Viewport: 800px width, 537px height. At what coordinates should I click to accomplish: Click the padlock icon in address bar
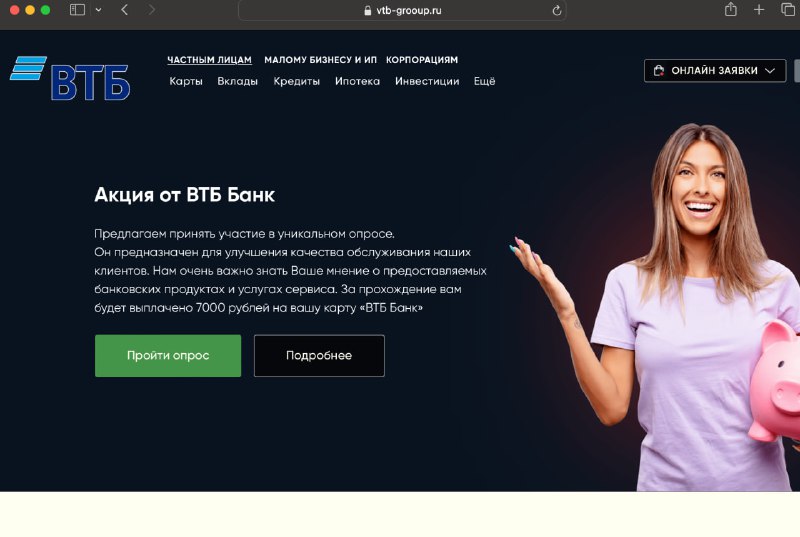point(367,10)
